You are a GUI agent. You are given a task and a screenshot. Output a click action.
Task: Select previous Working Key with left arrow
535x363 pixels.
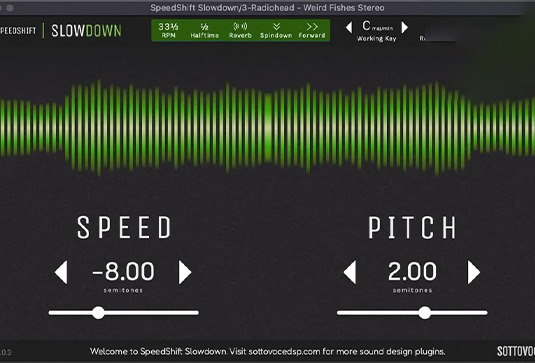pos(349,27)
